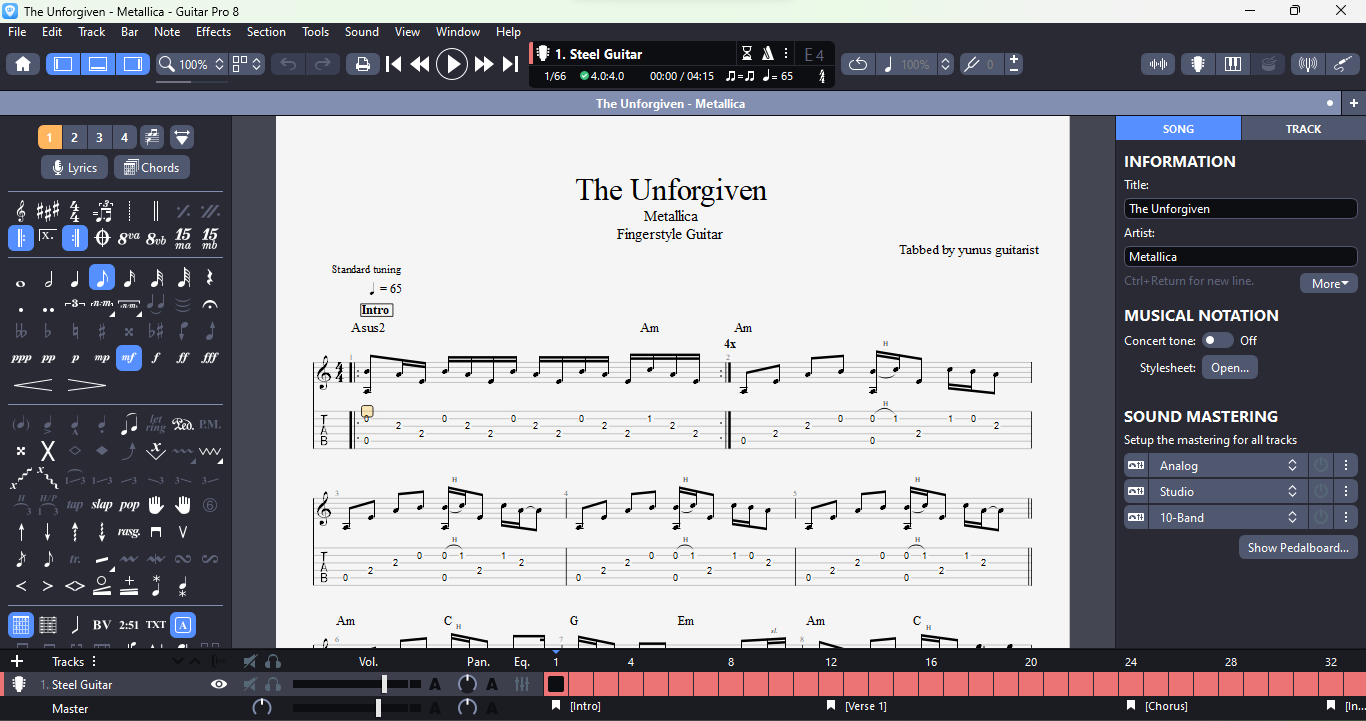Select voice 3 in the edition palette
The image size is (1366, 721).
[99, 137]
